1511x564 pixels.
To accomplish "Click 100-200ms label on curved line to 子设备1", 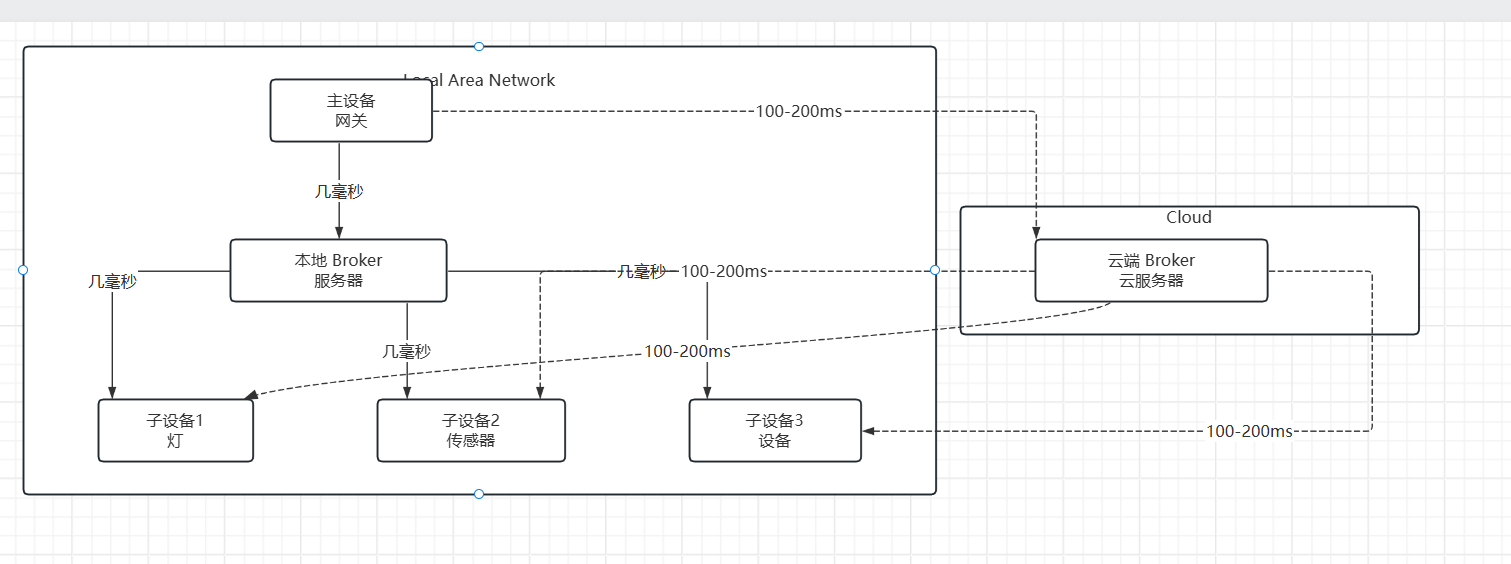I will click(x=687, y=351).
